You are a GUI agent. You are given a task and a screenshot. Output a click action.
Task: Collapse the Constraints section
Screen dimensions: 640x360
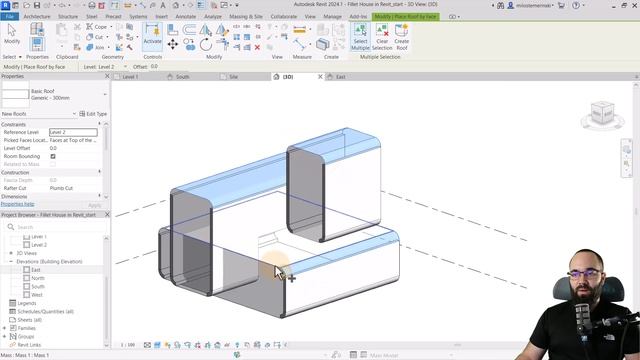pyautogui.click(x=99, y=124)
